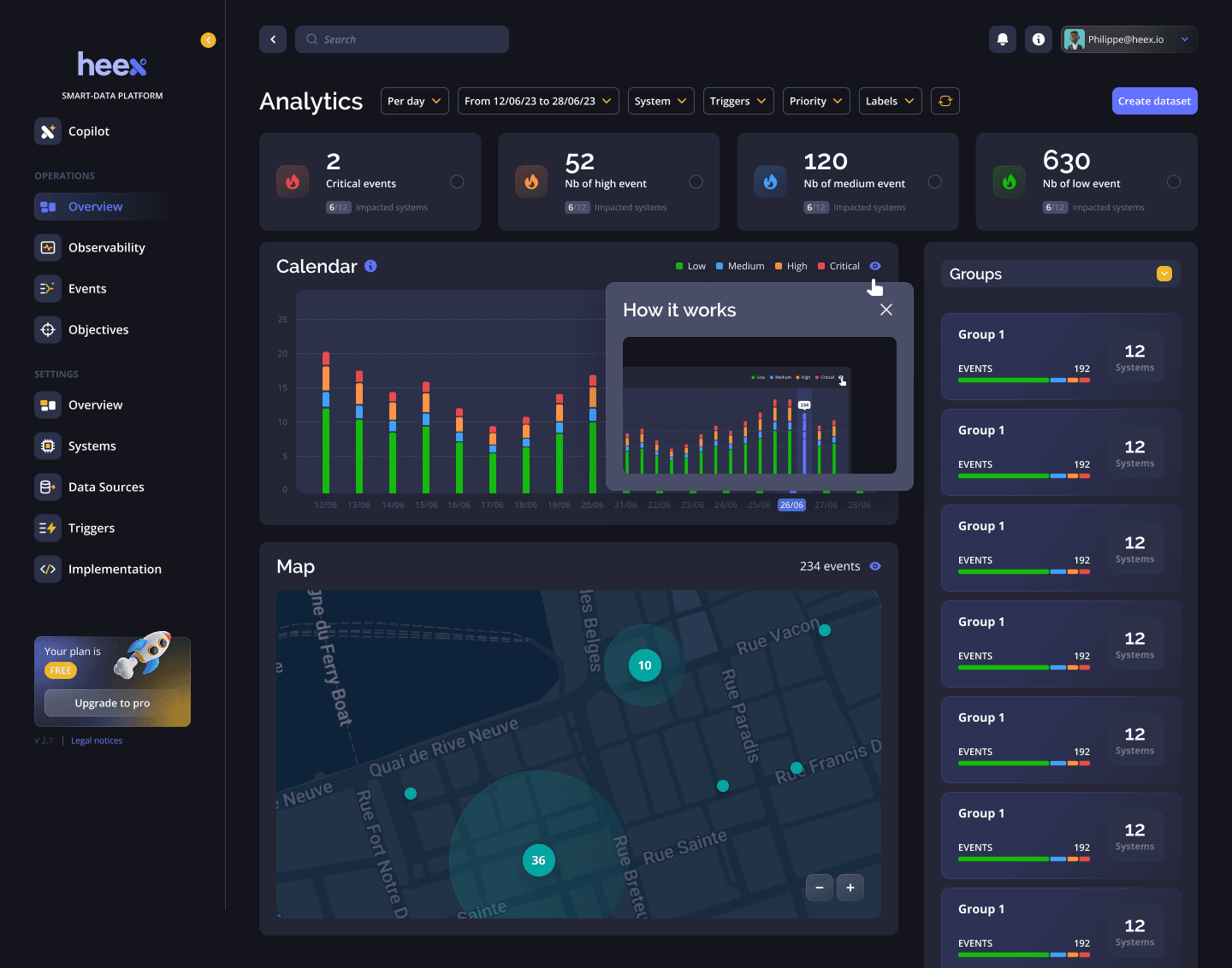Click the Create dataset button
The image size is (1232, 968).
click(x=1154, y=101)
